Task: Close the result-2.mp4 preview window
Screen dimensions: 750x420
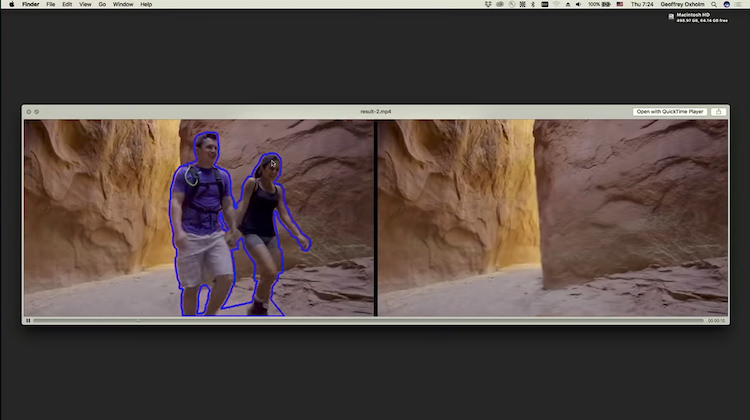Action: click(x=29, y=111)
